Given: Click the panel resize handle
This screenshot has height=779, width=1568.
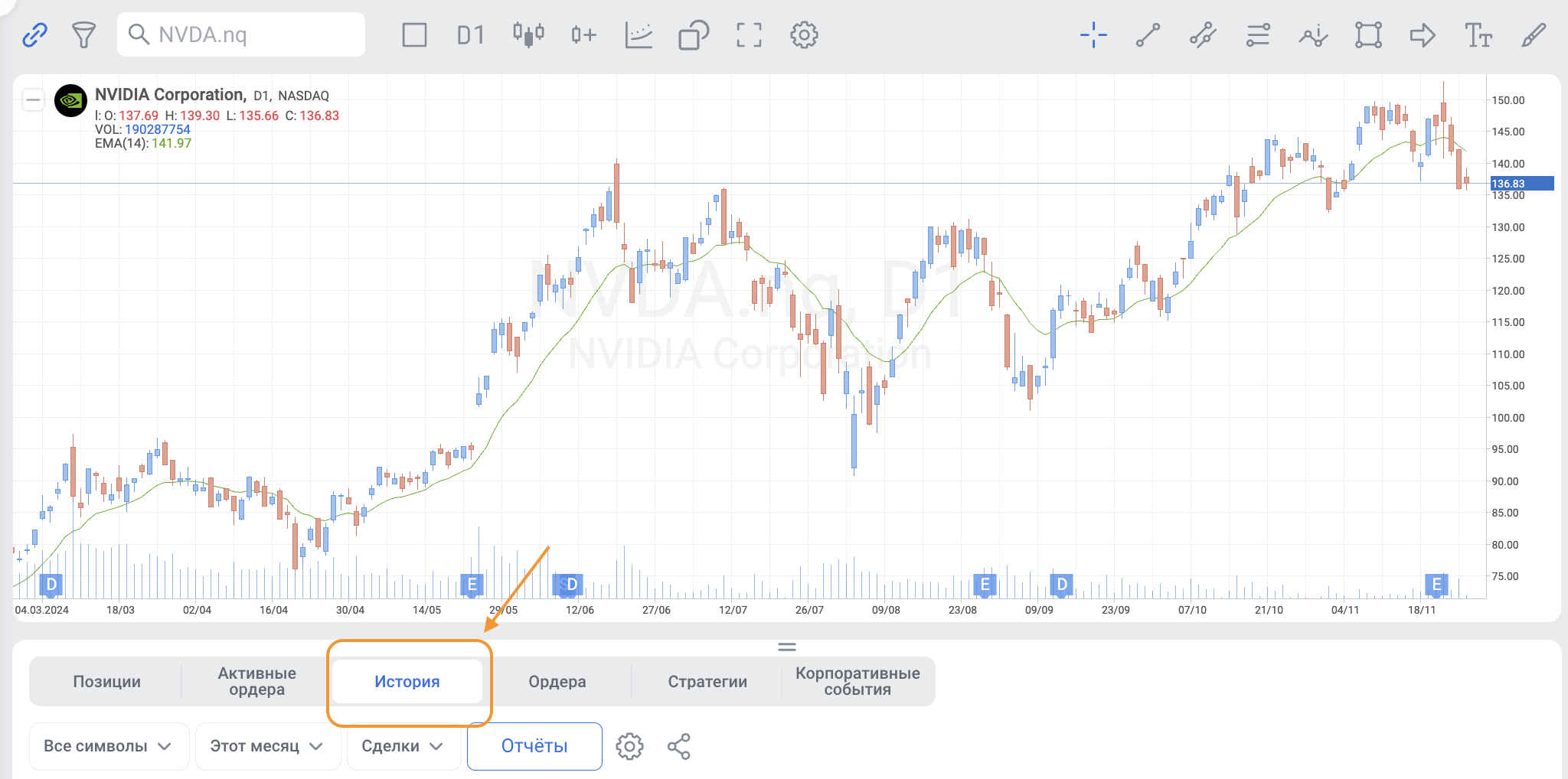Looking at the screenshot, I should 787,647.
